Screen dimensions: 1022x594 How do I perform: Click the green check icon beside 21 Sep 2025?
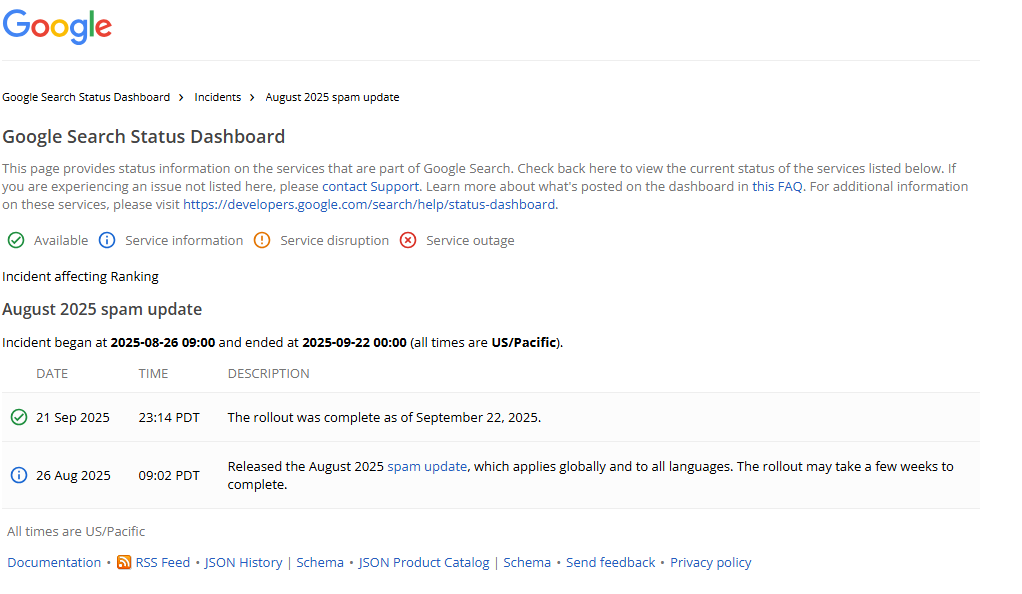[x=18, y=417]
